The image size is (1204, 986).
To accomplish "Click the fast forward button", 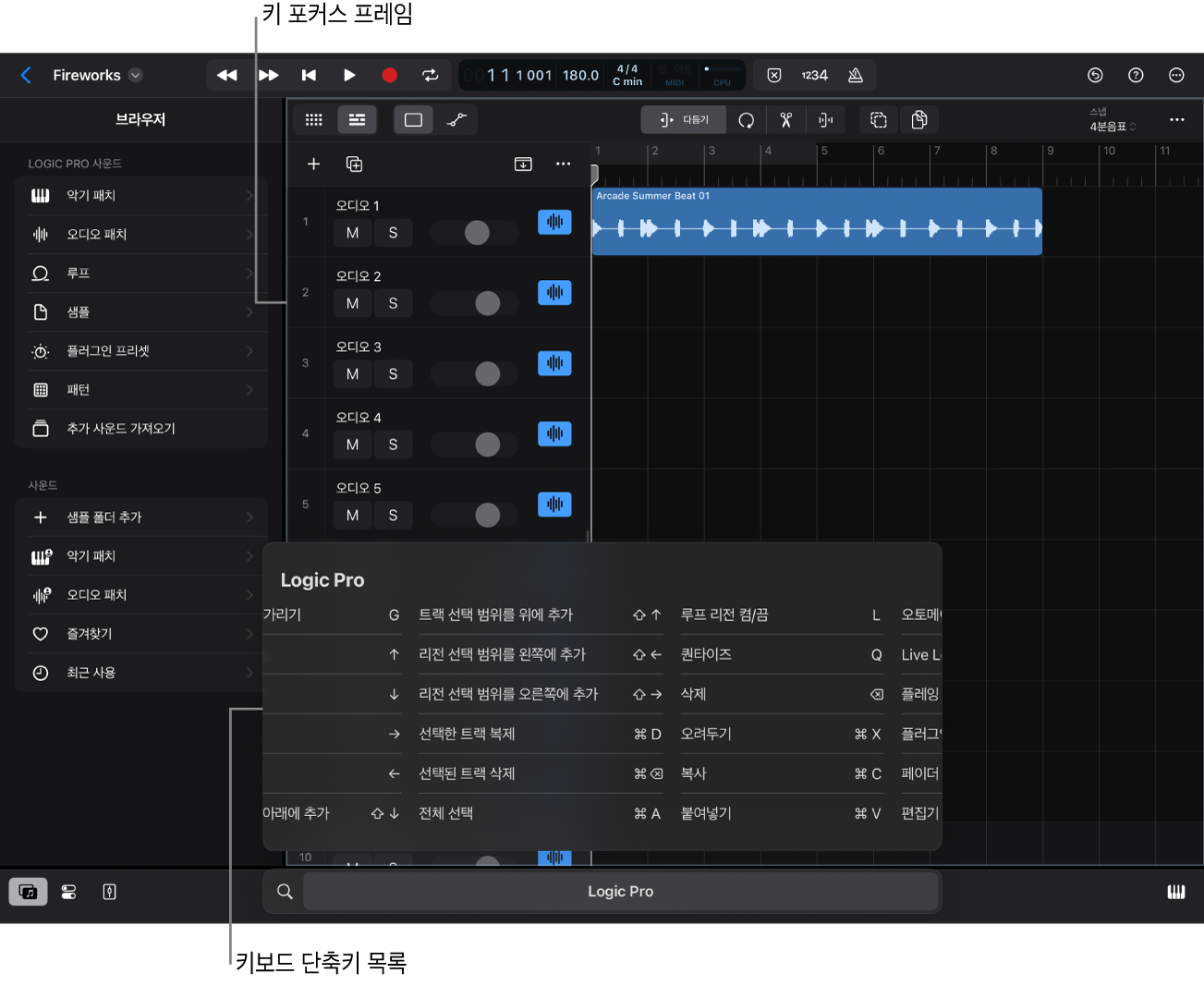I will point(268,76).
